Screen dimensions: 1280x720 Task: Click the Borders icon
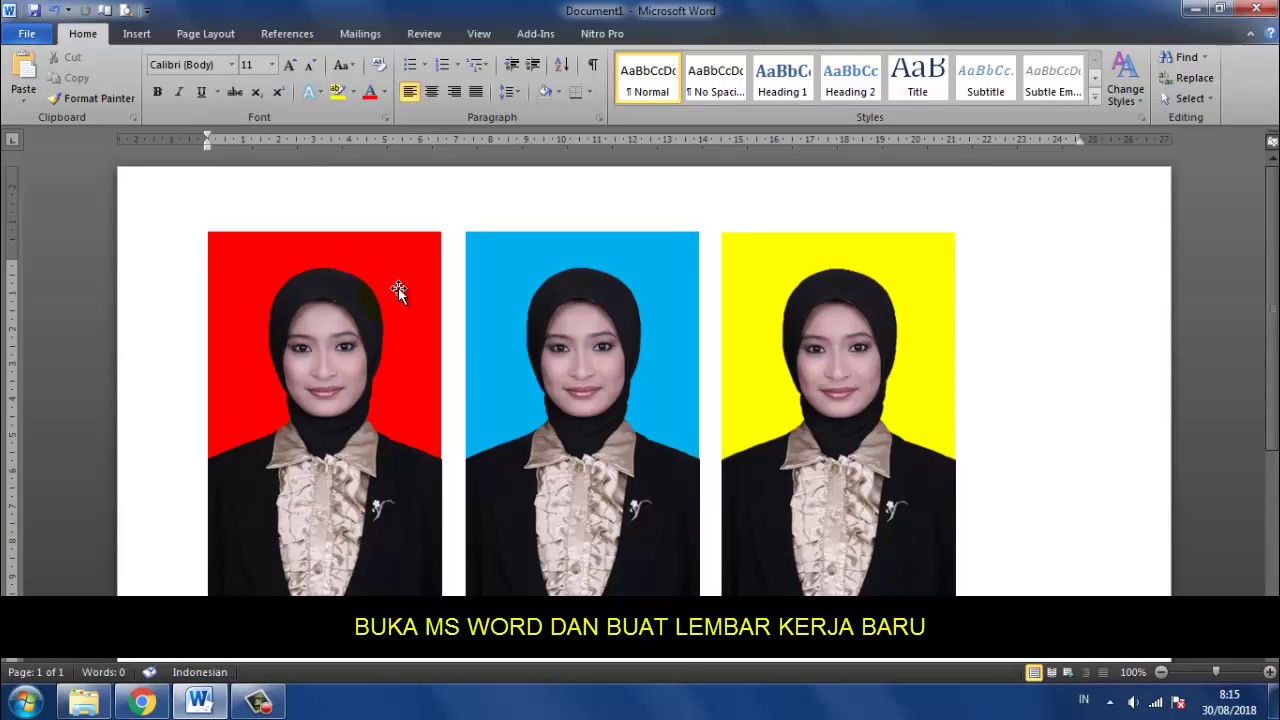(575, 92)
